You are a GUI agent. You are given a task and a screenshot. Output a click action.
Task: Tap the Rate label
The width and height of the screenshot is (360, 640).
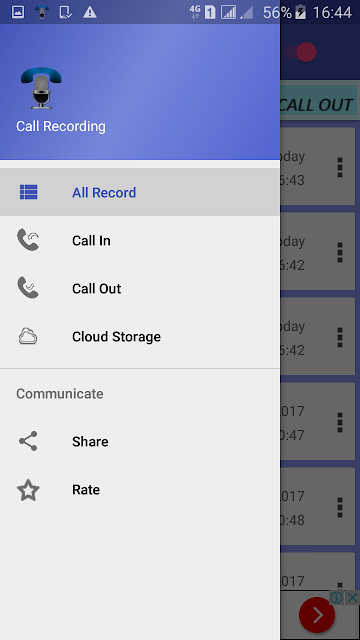pos(86,490)
